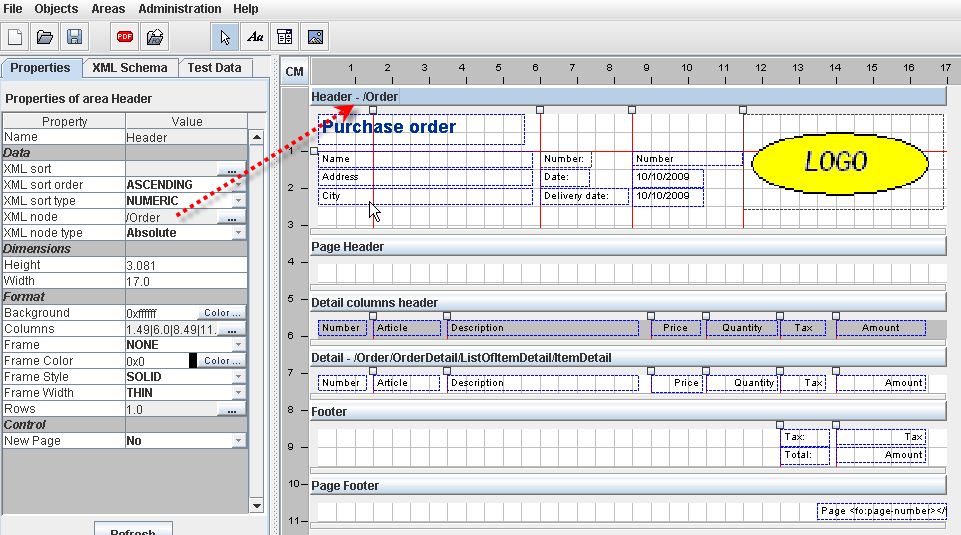The height and width of the screenshot is (535, 961).
Task: Select the Purchase order title field
Action: point(422,129)
